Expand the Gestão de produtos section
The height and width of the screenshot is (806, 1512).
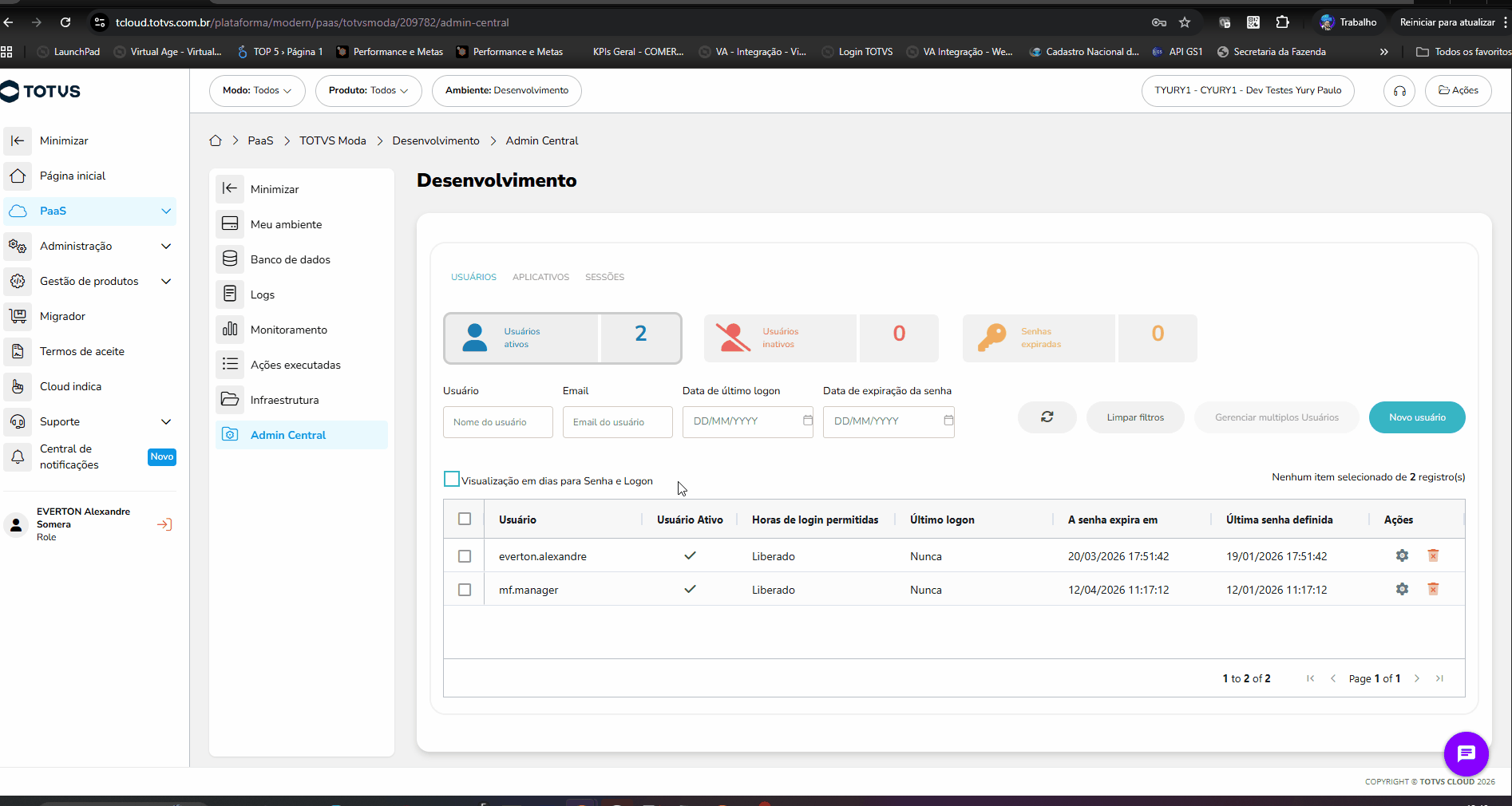point(166,281)
